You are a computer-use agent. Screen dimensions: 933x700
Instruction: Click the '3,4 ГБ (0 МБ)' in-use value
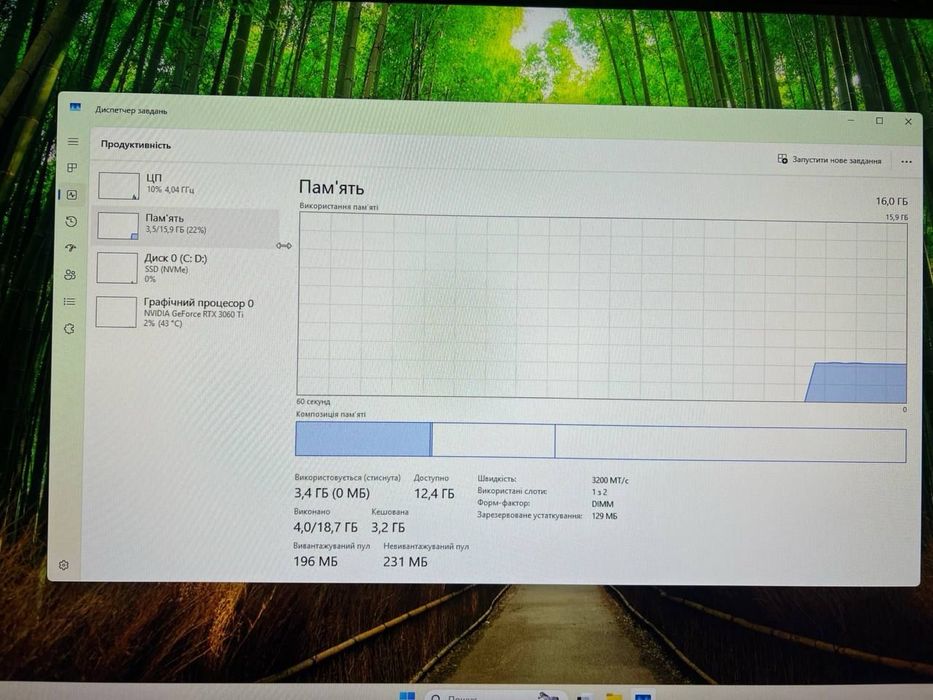[331, 493]
